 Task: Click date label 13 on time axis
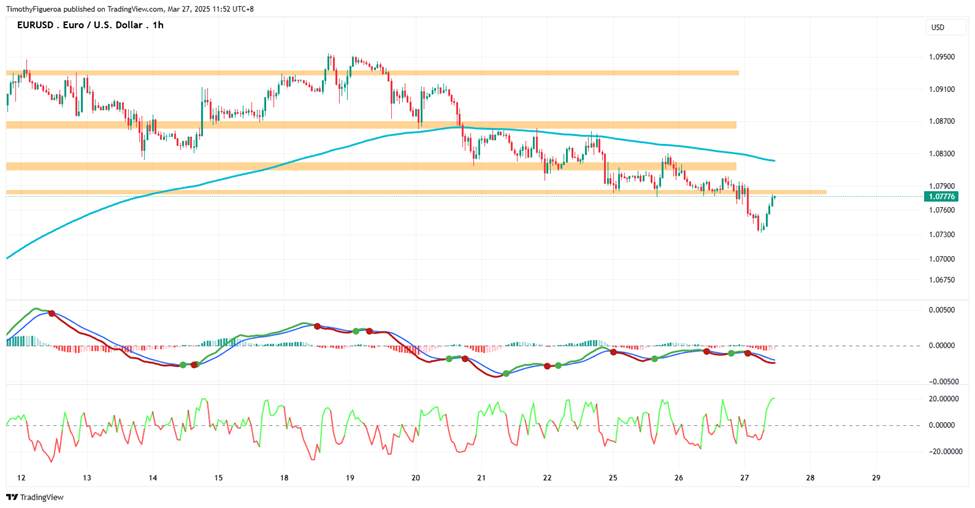tap(87, 478)
